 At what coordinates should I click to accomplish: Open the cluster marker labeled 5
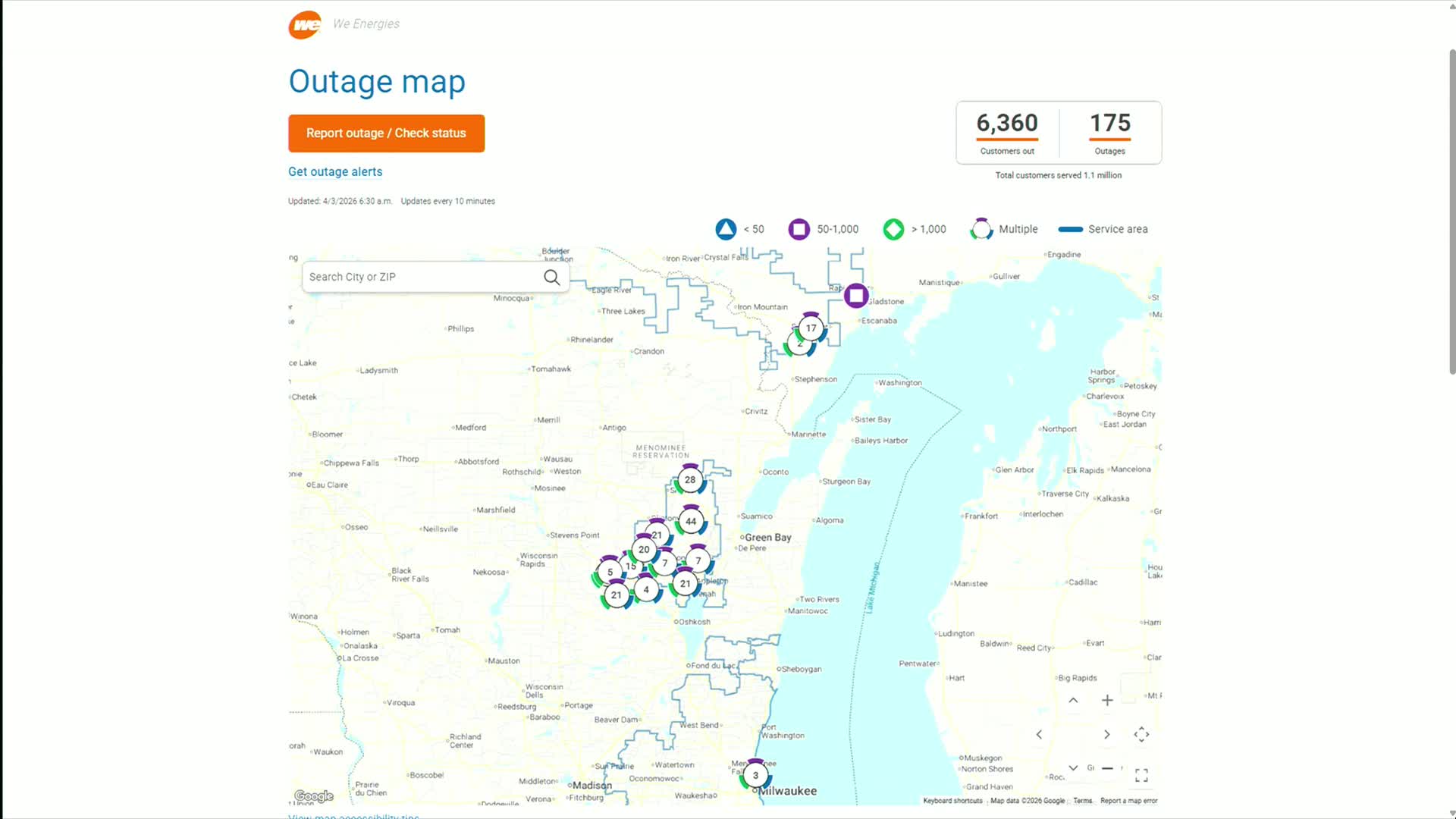click(610, 572)
